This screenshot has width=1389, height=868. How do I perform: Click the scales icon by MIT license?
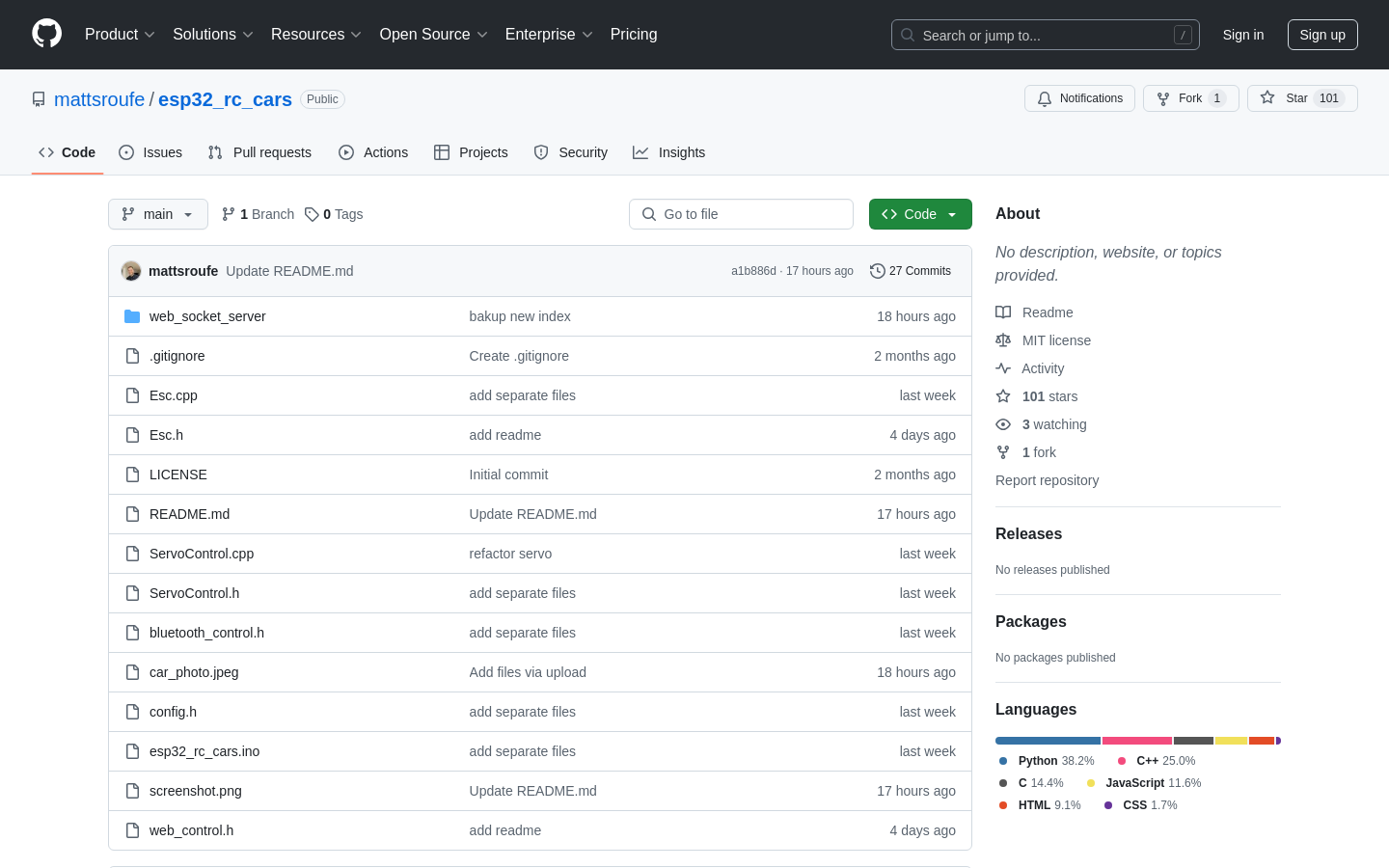click(1003, 340)
